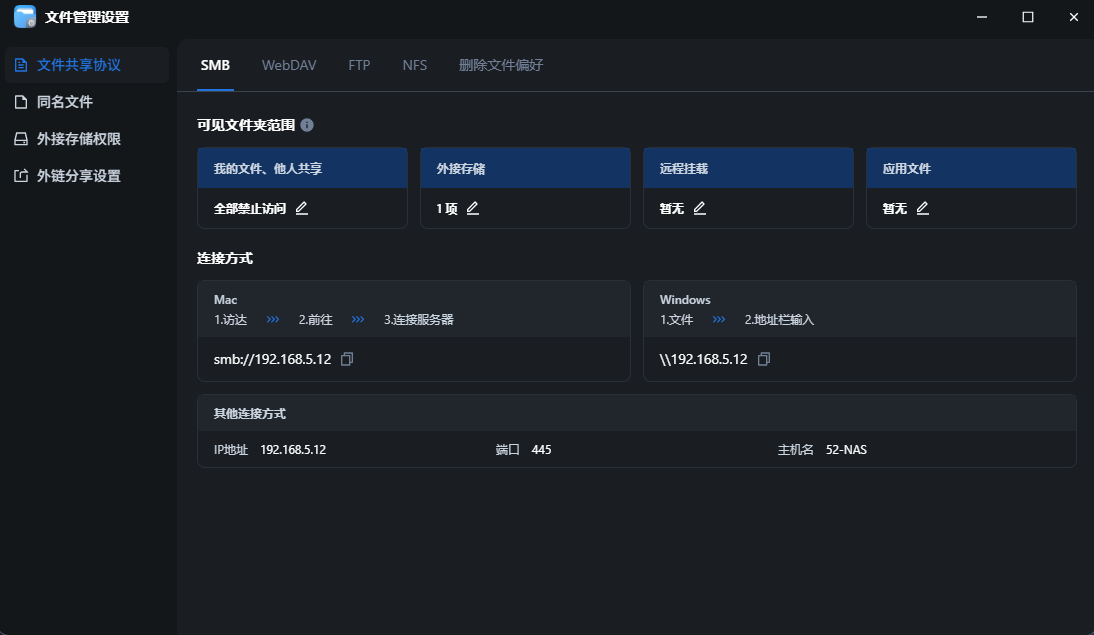Copy the Mac smb://192.168.5.12 address
This screenshot has width=1094, height=635.
(347, 359)
